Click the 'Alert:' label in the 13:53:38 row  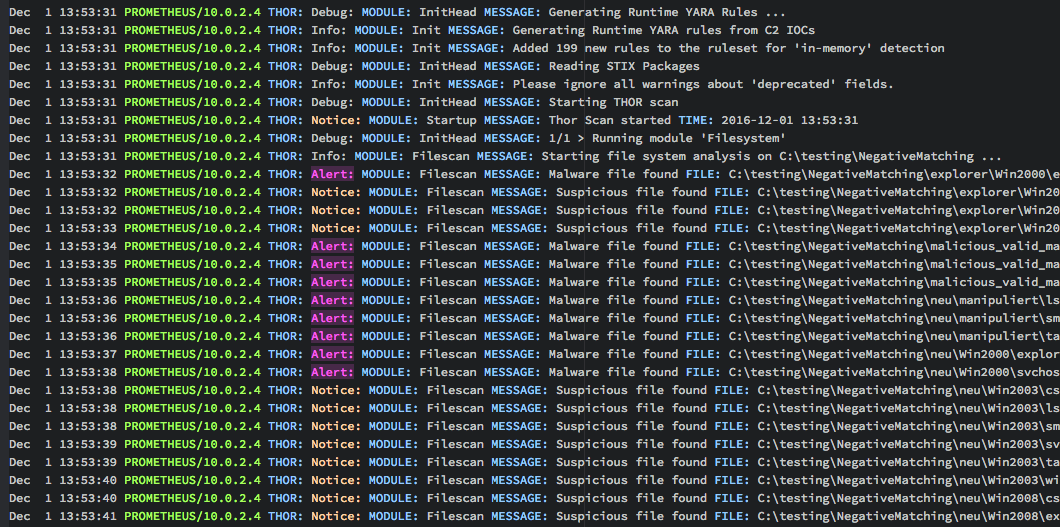[332, 372]
